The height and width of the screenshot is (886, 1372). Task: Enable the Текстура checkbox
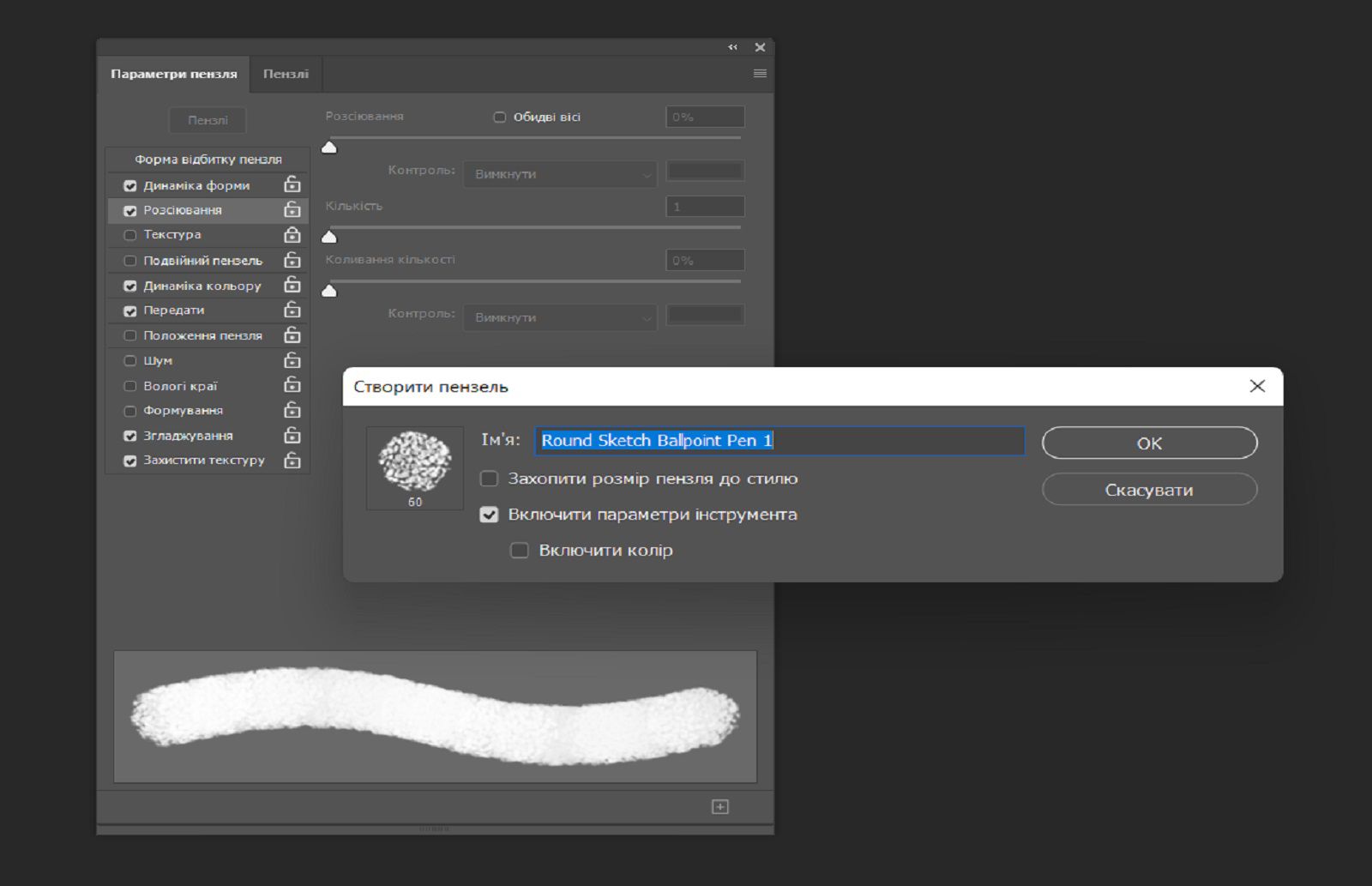click(130, 235)
